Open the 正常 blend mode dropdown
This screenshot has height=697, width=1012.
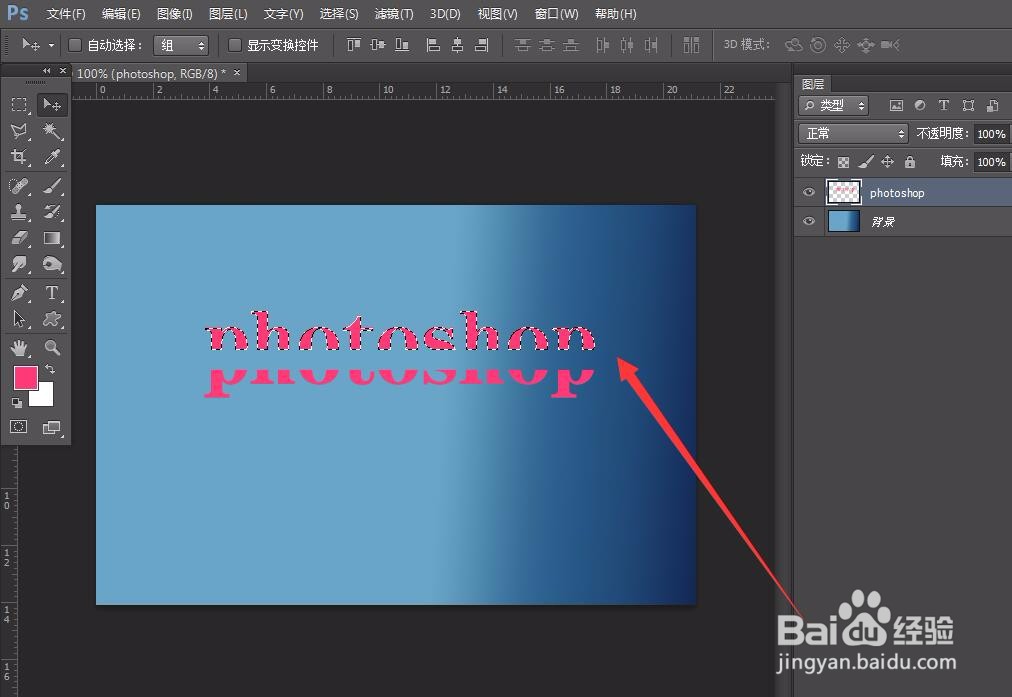pyautogui.click(x=853, y=134)
